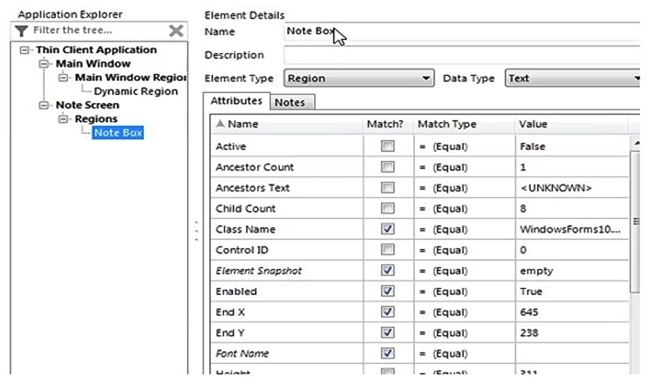
Task: Select Main Window tree item
Action: [93, 64]
